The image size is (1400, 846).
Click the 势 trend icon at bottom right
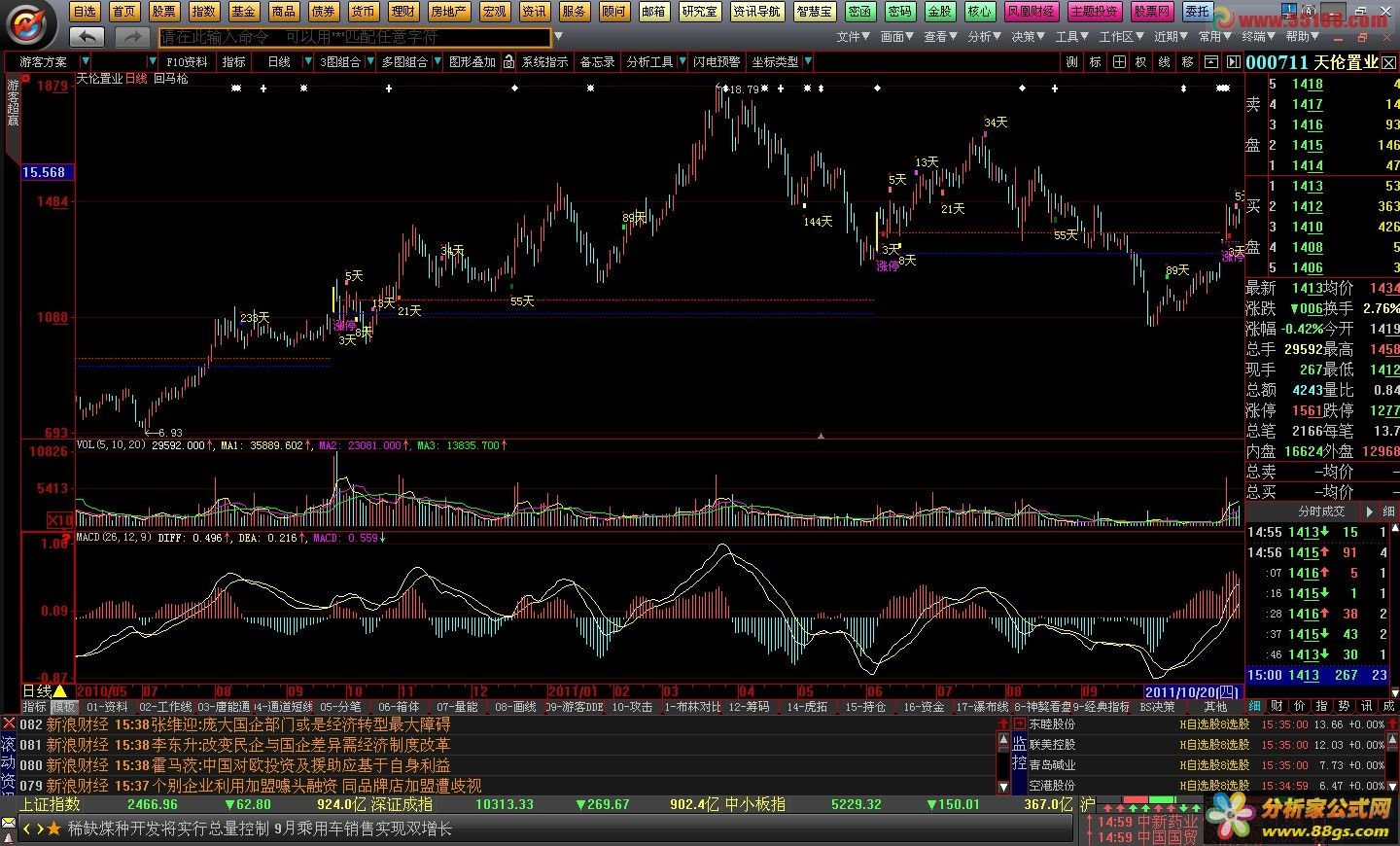1345,706
